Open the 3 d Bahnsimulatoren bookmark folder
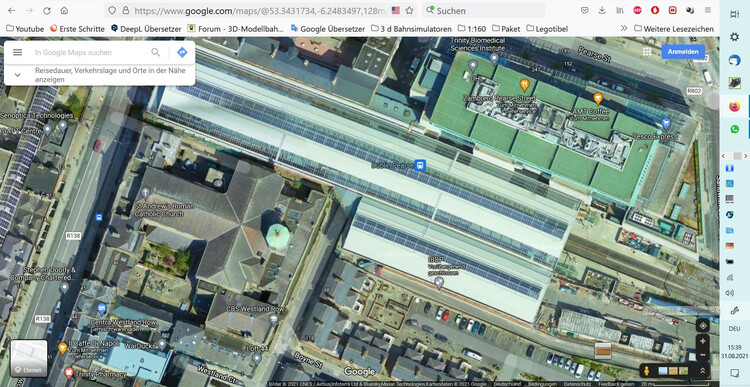 pyautogui.click(x=411, y=29)
